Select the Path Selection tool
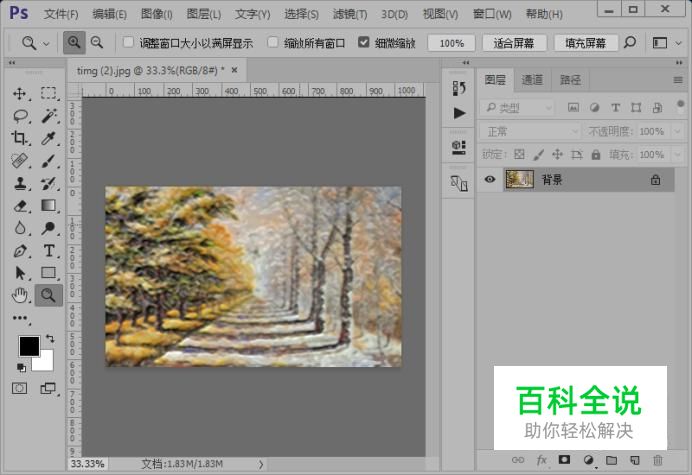This screenshot has height=475, width=692. point(20,273)
